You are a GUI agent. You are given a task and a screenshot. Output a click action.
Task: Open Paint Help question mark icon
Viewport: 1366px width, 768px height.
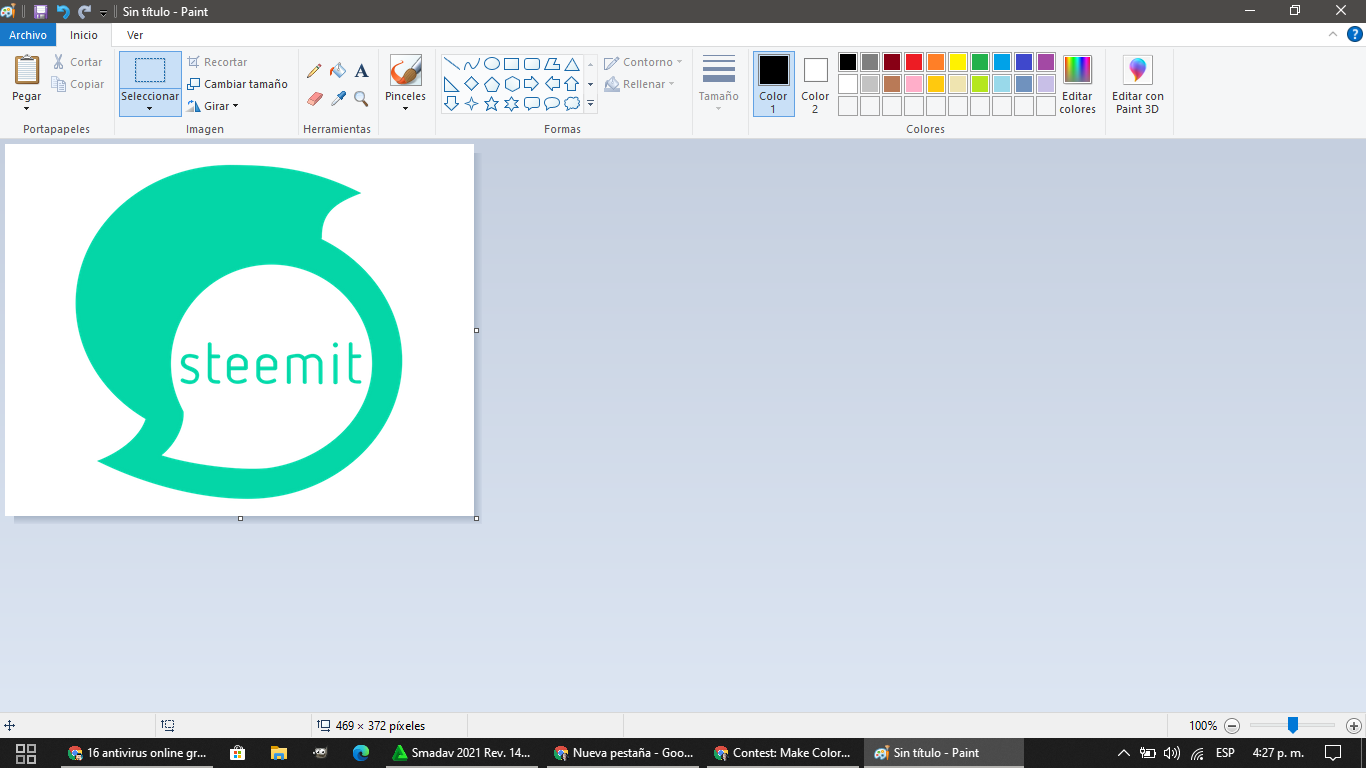coord(1355,35)
